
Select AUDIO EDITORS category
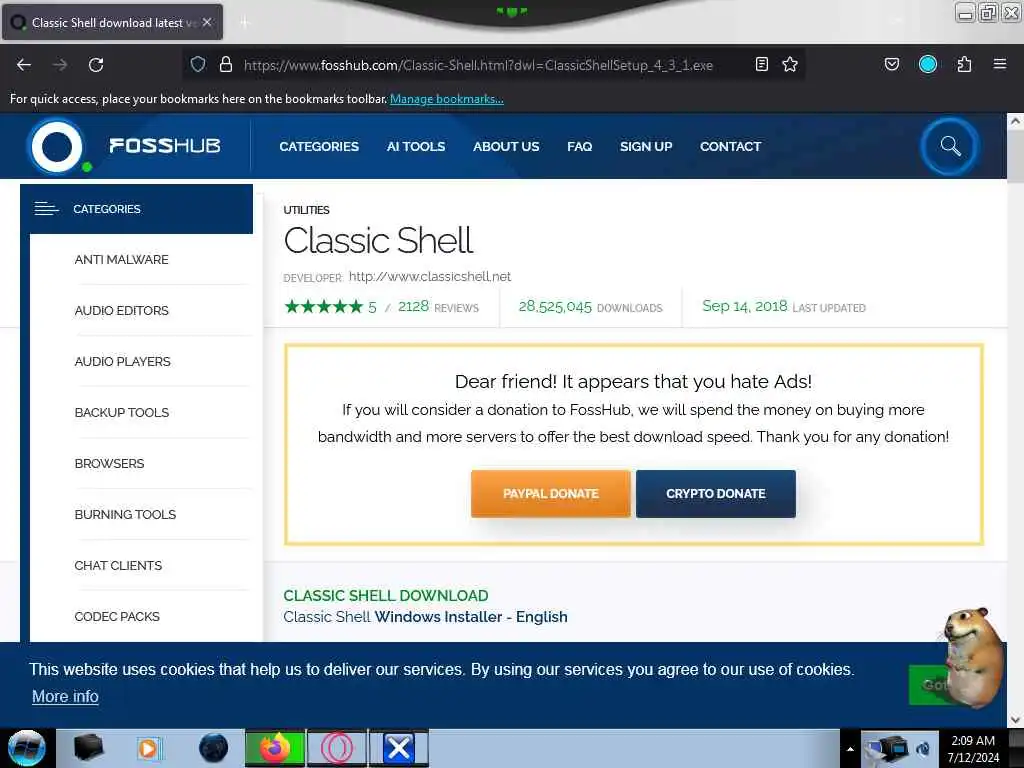(121, 310)
